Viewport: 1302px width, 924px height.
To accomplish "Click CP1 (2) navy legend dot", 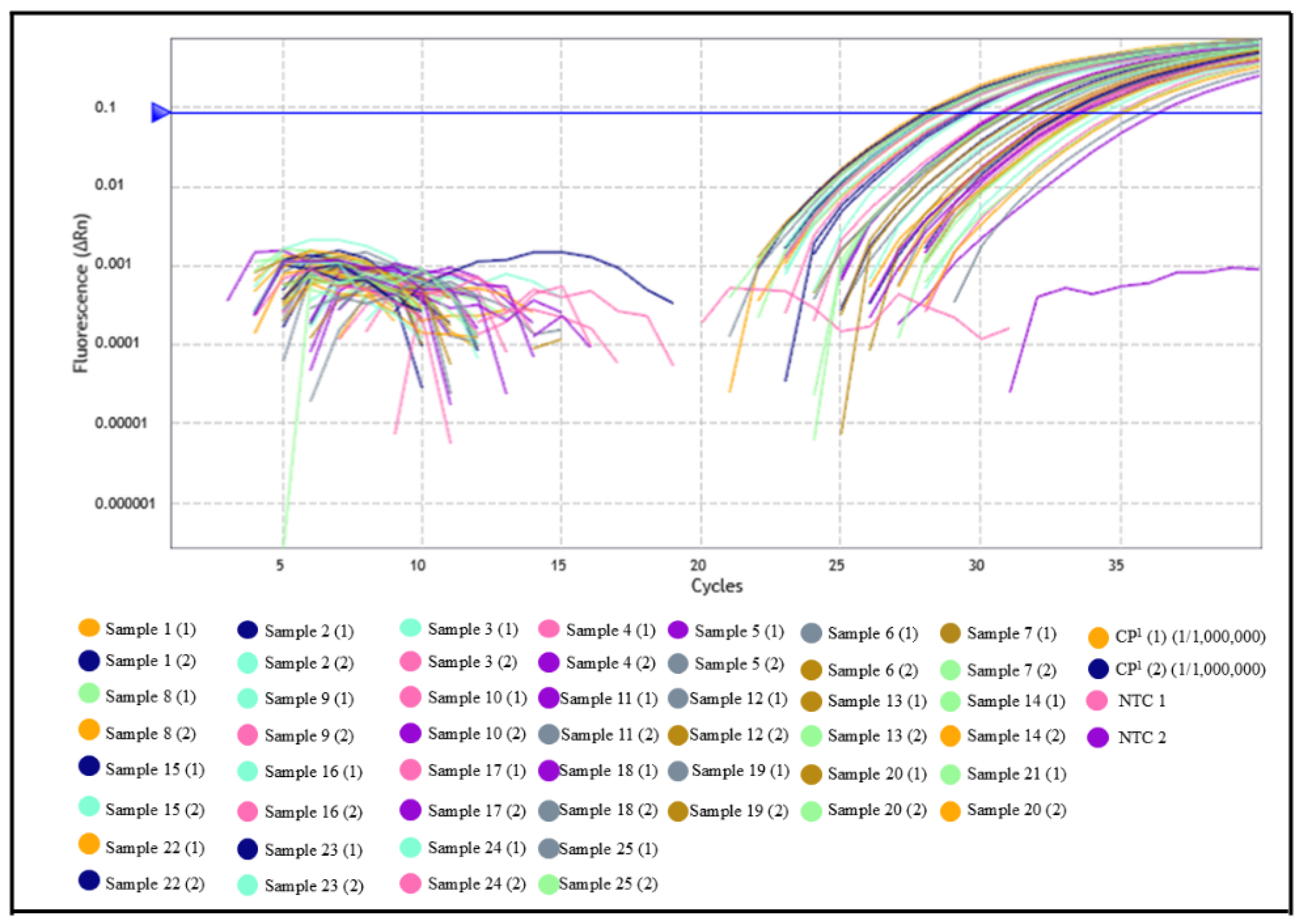I will (x=1098, y=669).
